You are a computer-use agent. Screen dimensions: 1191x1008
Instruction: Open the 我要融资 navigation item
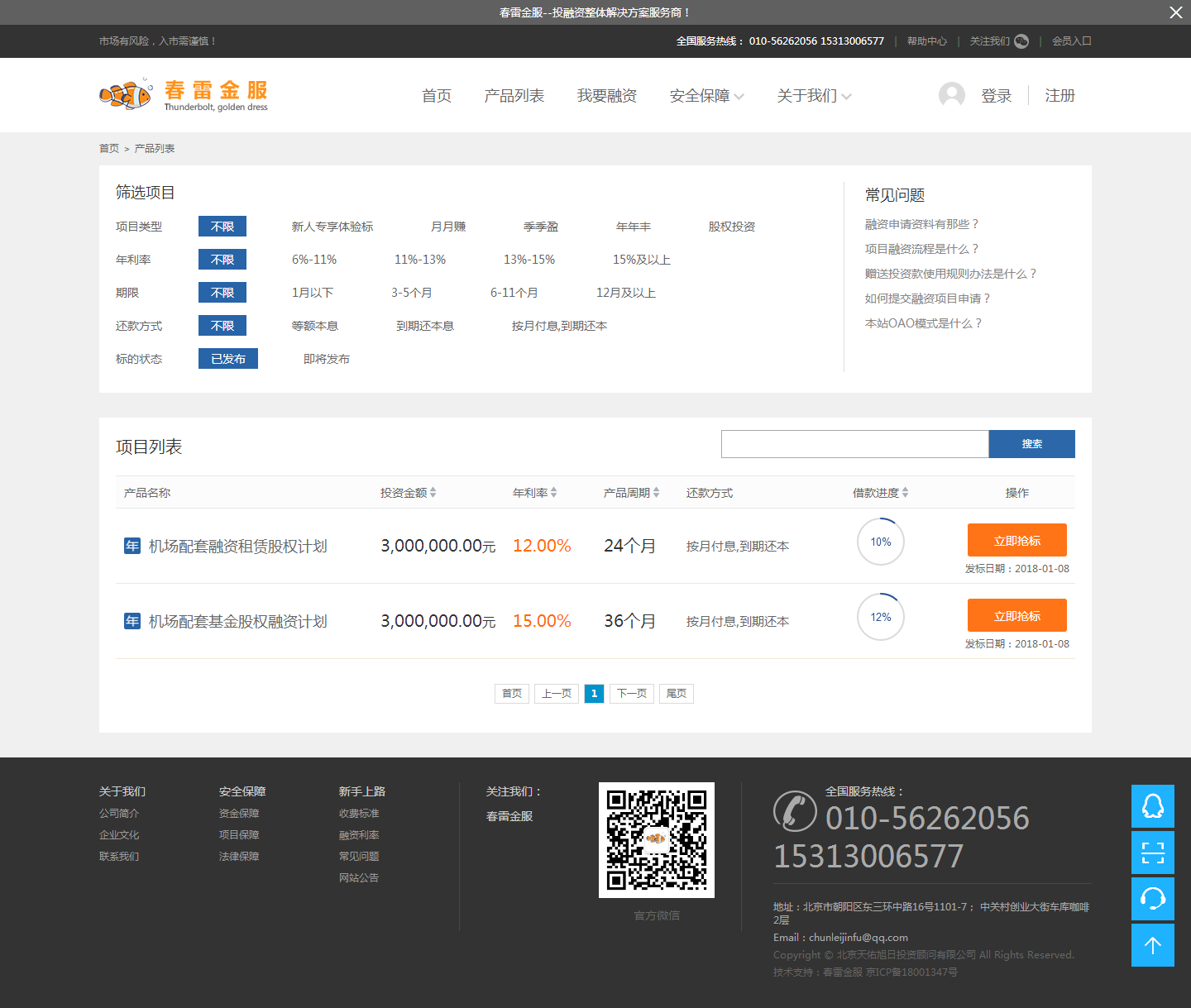(606, 96)
